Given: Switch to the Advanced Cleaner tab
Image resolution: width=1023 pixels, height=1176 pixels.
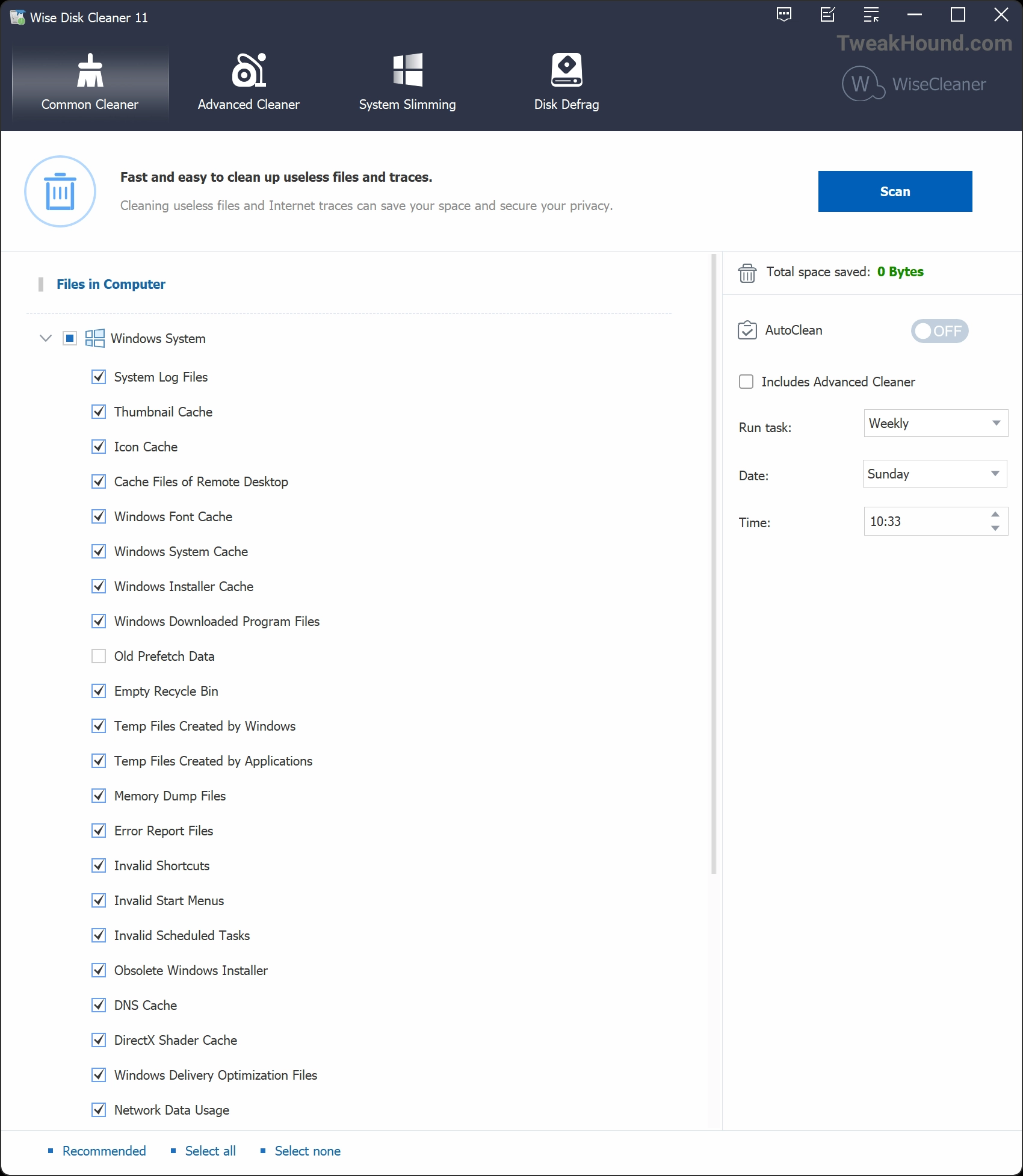Looking at the screenshot, I should pos(249,82).
